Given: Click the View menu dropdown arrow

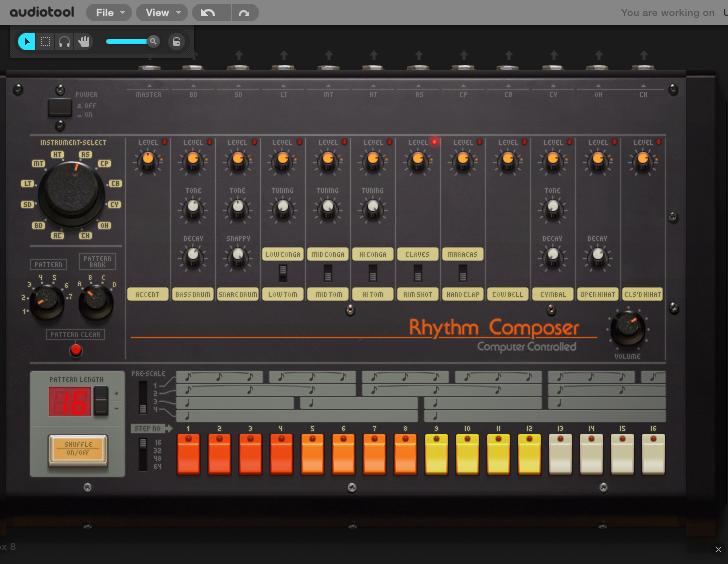Looking at the screenshot, I should (178, 13).
